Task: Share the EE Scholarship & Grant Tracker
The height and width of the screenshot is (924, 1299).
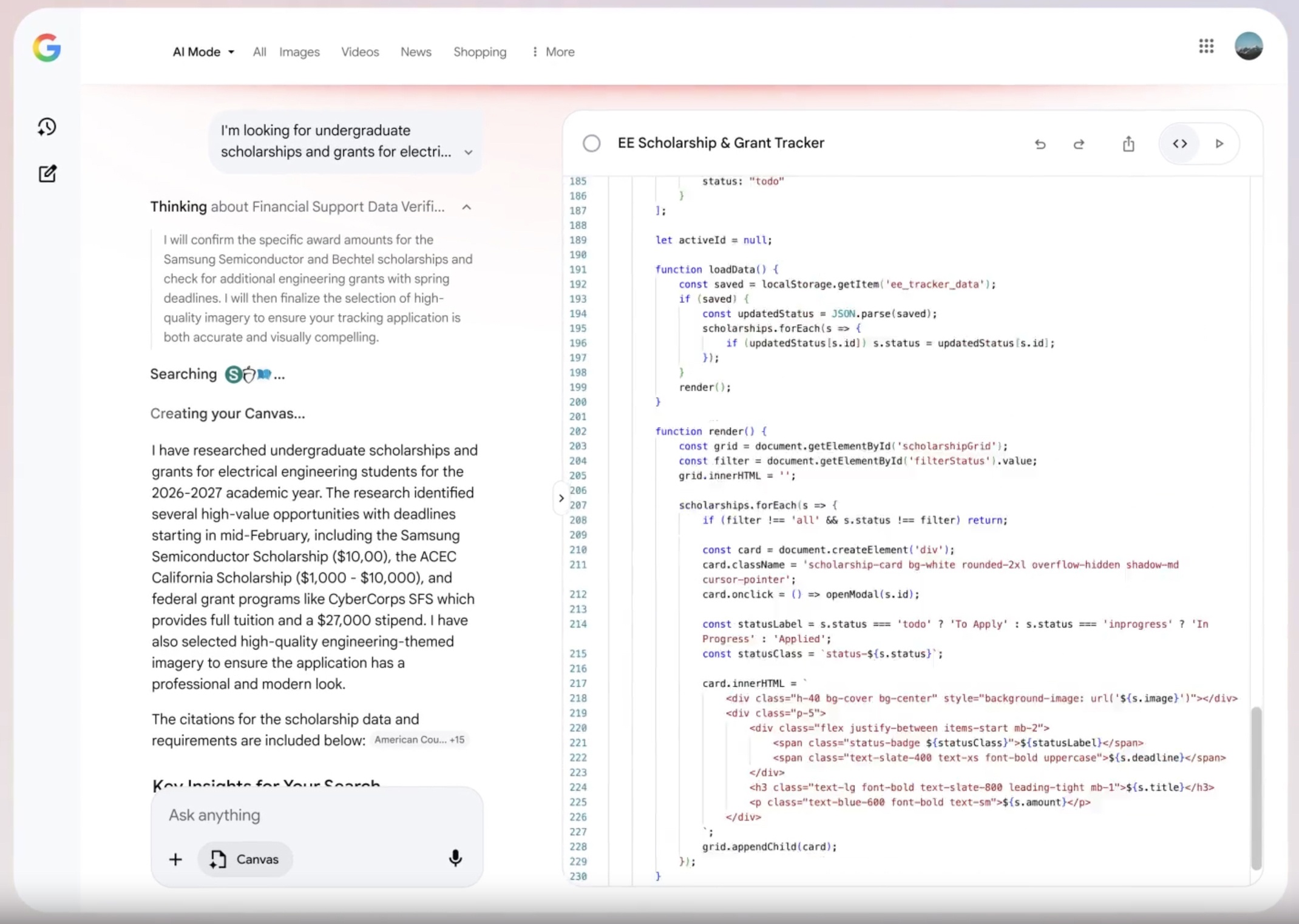Action: [1128, 144]
